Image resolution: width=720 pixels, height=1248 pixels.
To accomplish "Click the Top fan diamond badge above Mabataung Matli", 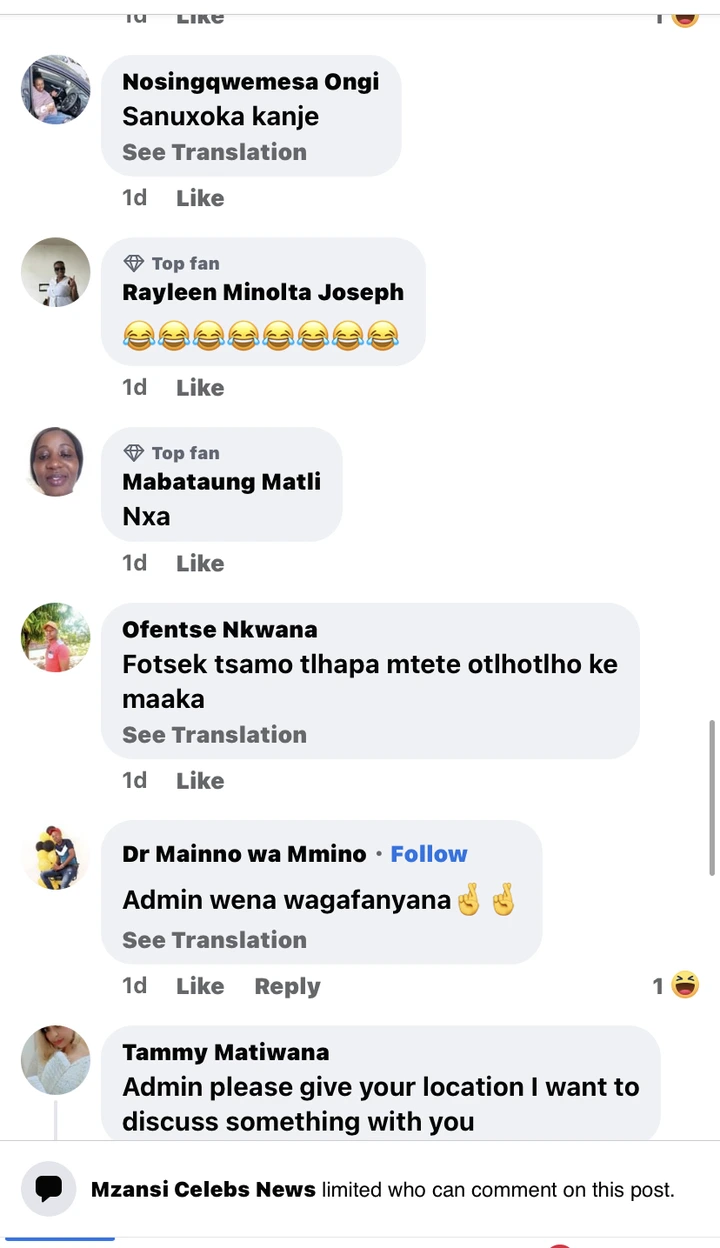I will click(134, 454).
